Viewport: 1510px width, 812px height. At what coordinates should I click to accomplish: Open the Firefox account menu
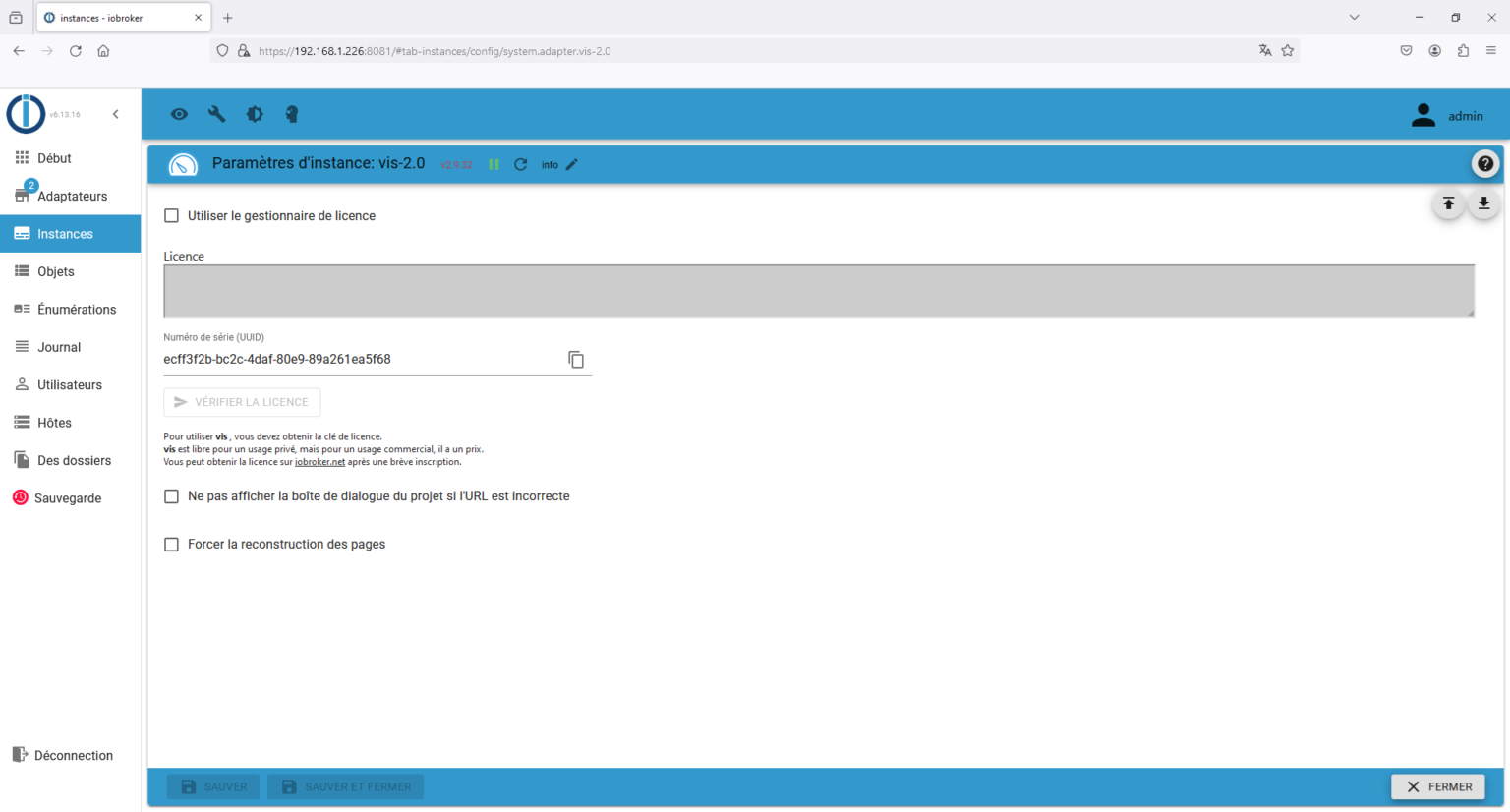tap(1434, 49)
